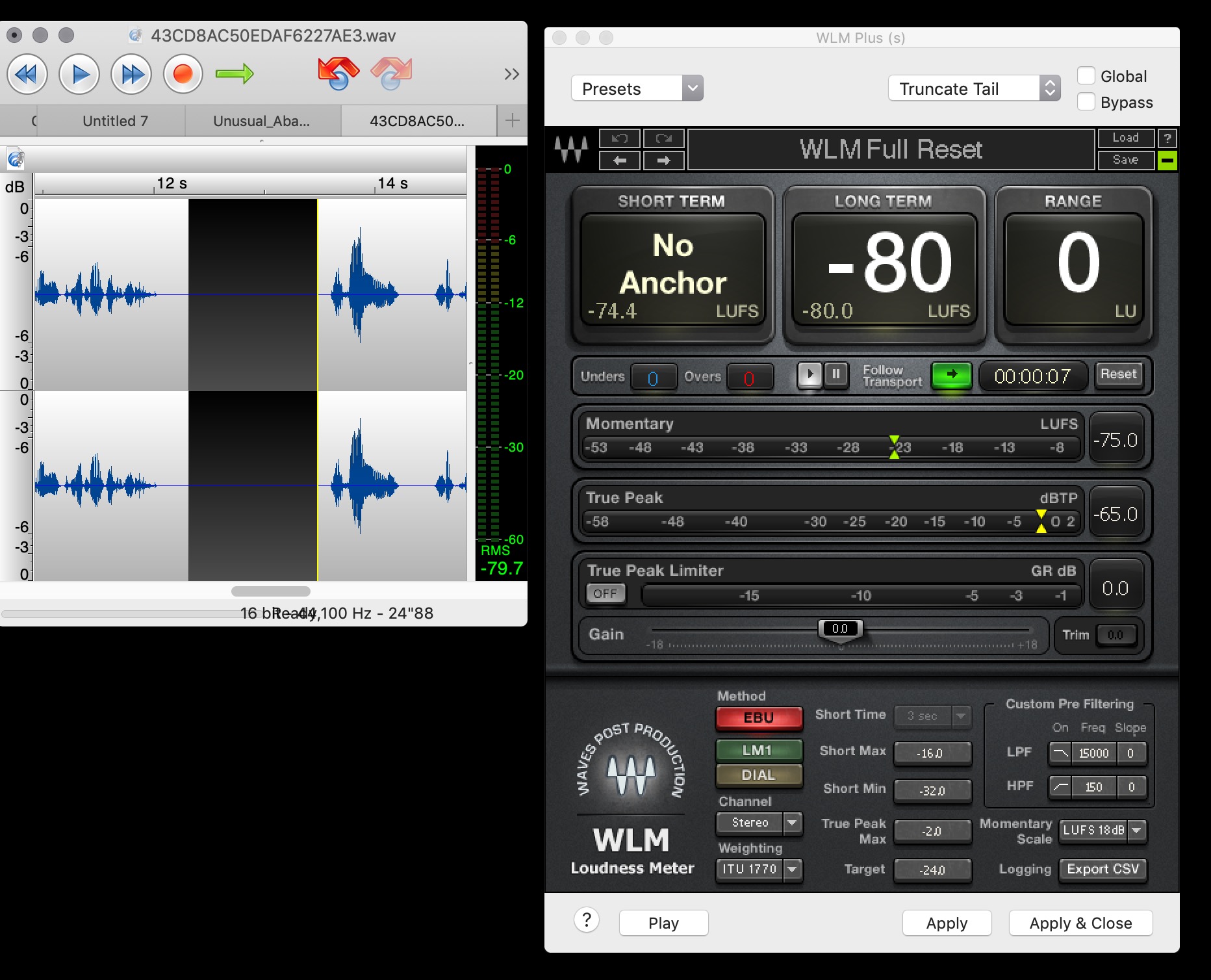The height and width of the screenshot is (980, 1211).
Task: Click the Apply & Close button
Action: [x=1080, y=923]
